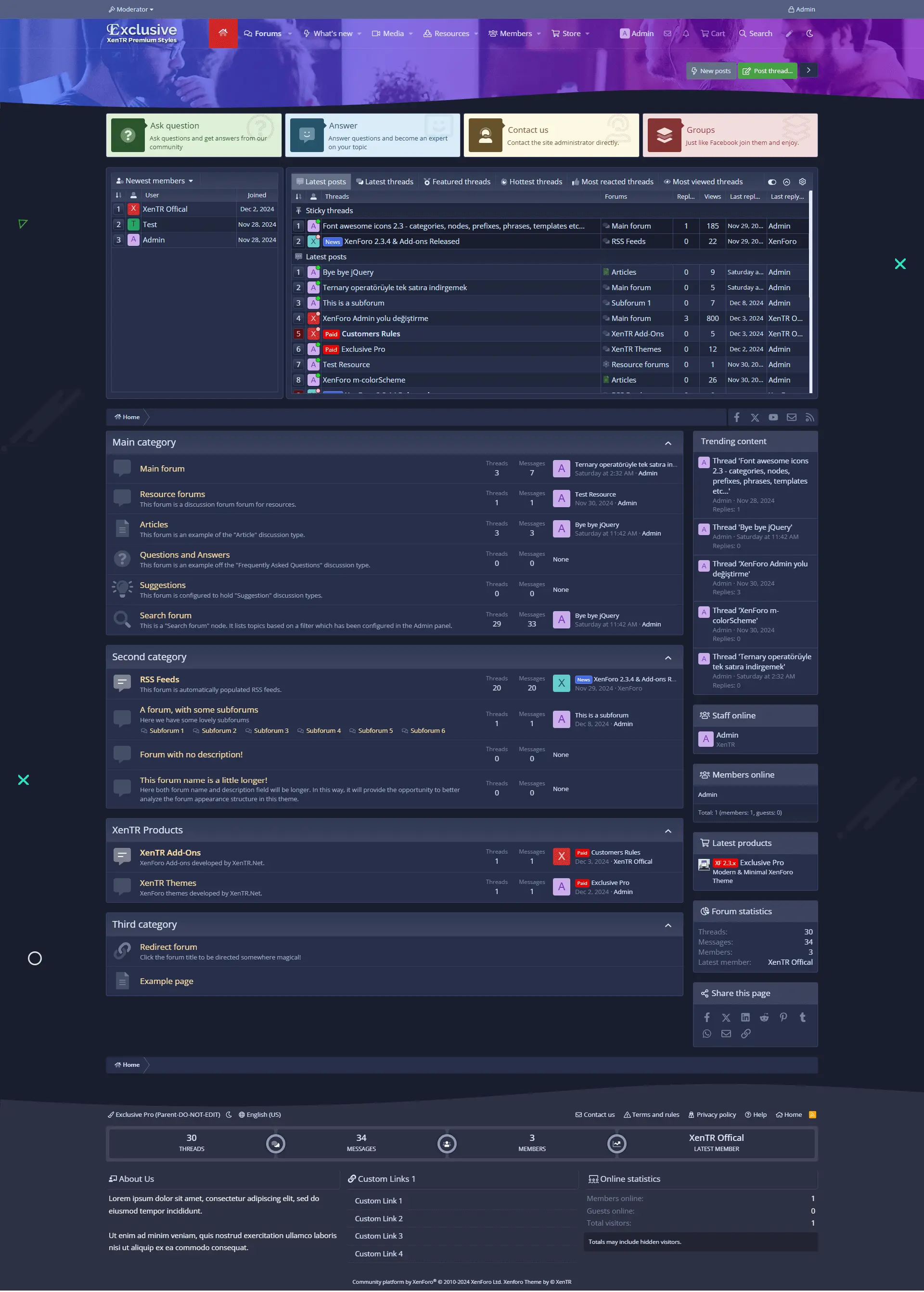Expand the Members menu arrow
924x1292 pixels.
pyautogui.click(x=538, y=34)
